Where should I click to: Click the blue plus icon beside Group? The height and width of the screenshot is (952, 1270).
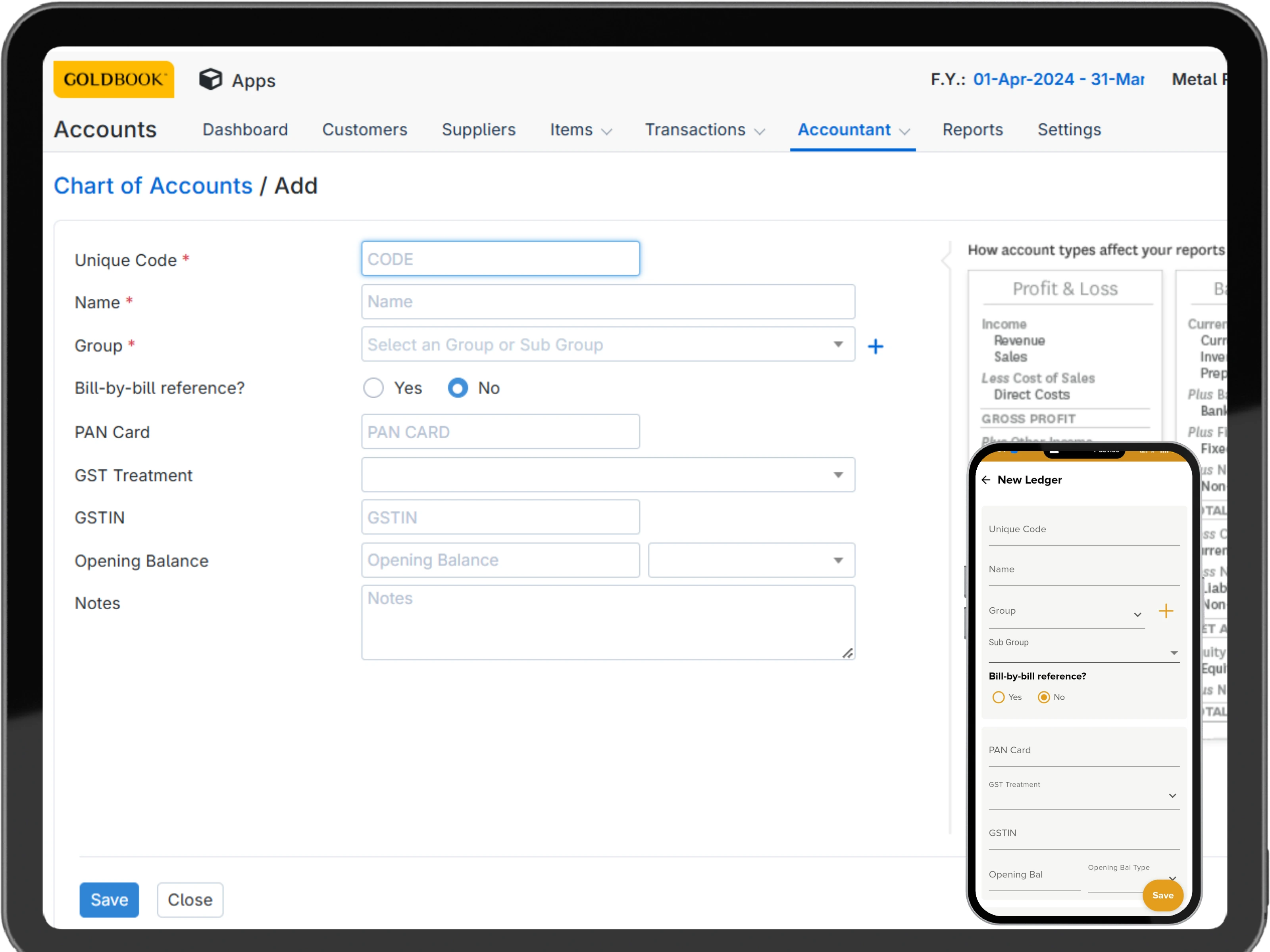coord(875,346)
